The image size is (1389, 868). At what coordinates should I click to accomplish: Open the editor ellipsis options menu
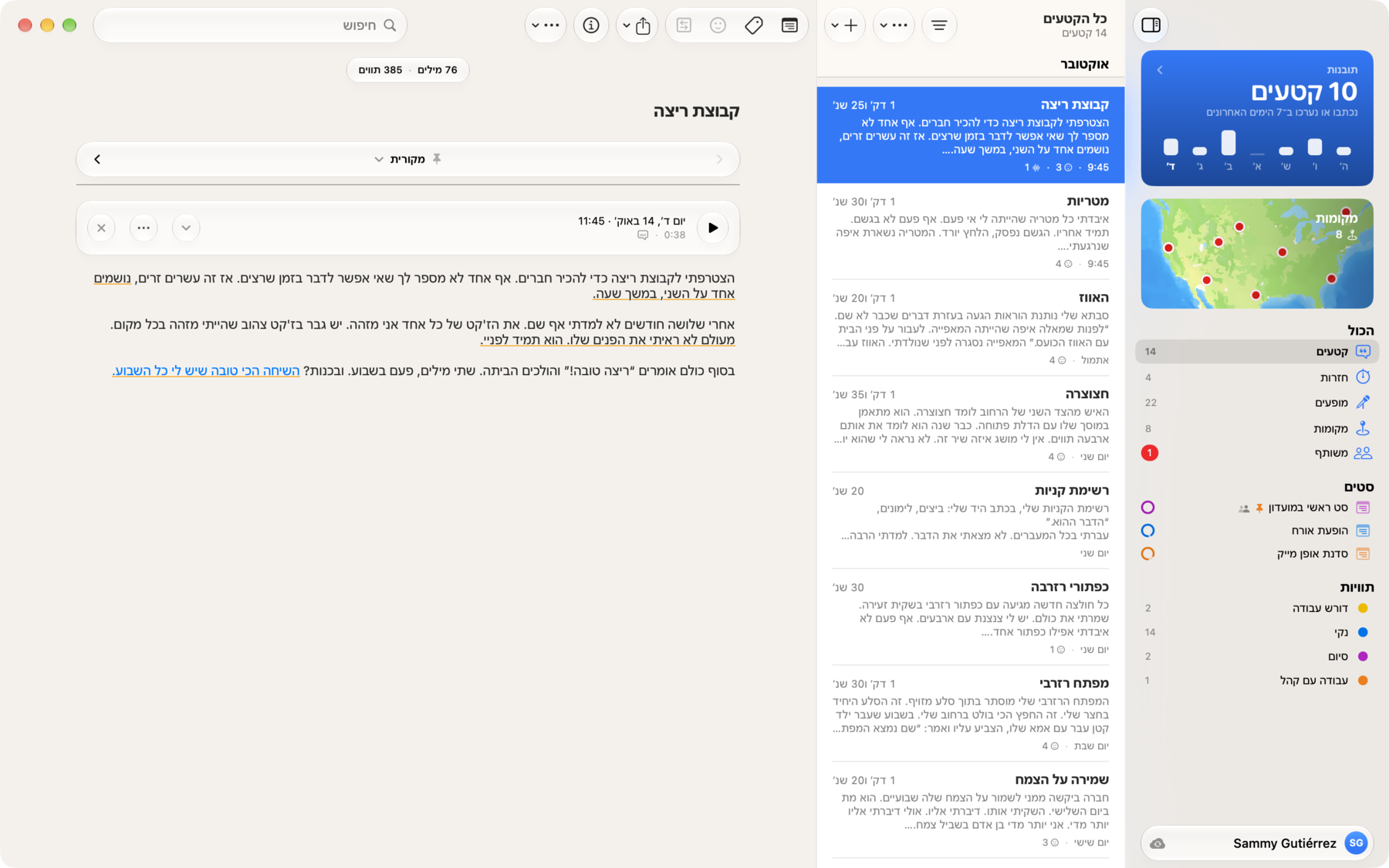pos(546,25)
